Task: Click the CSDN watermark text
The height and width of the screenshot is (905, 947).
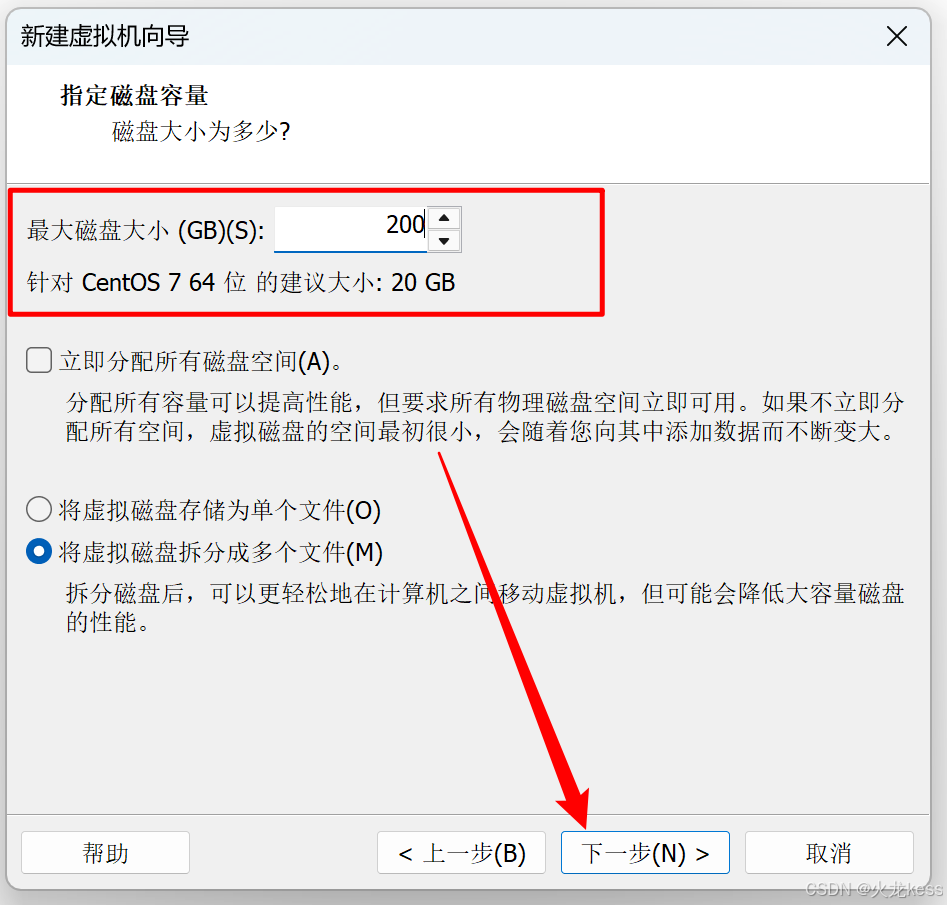Action: [873, 889]
